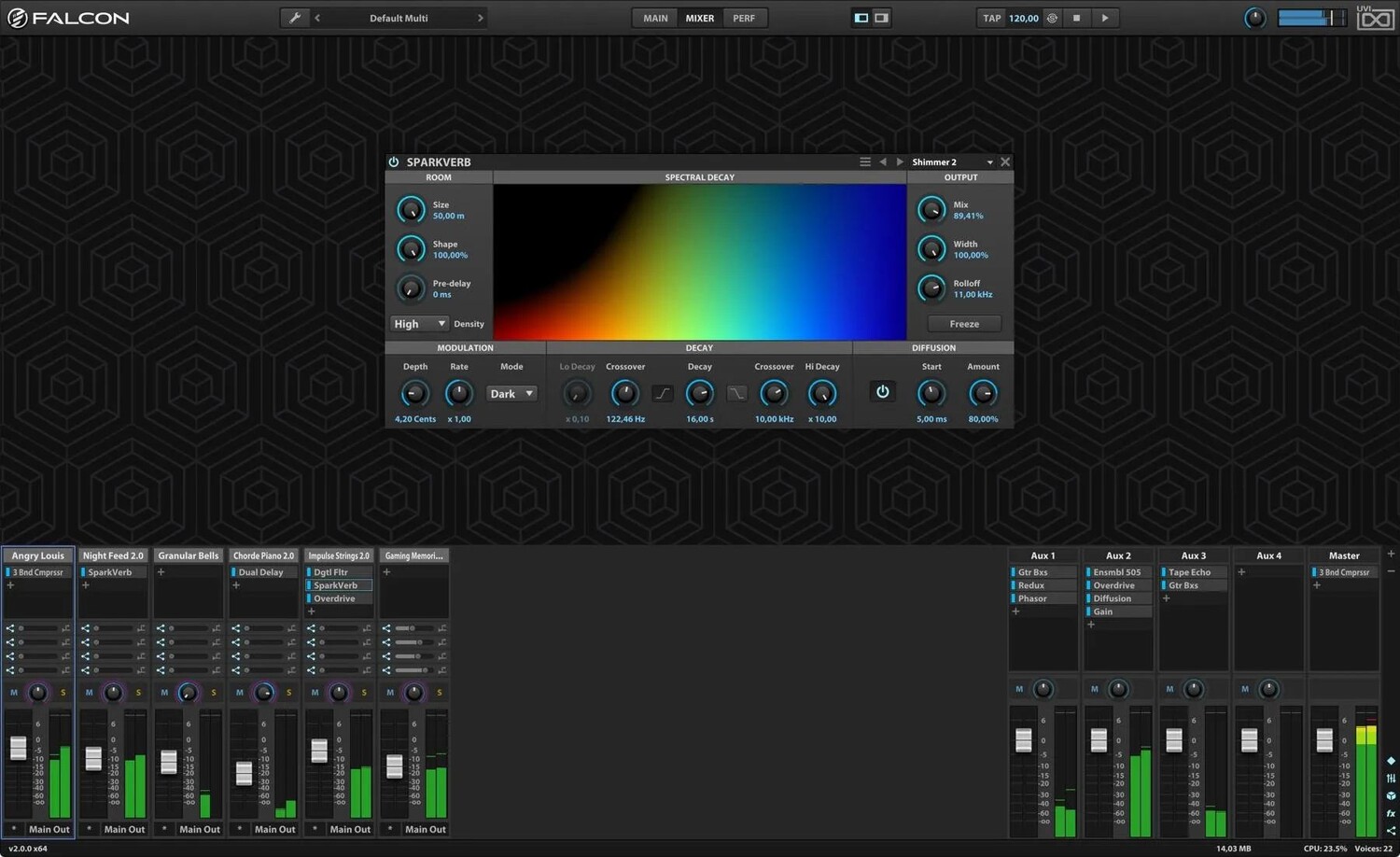Screen dimensions: 1400x857
Task: Click the tempo value field 120,00
Action: (x=1024, y=18)
